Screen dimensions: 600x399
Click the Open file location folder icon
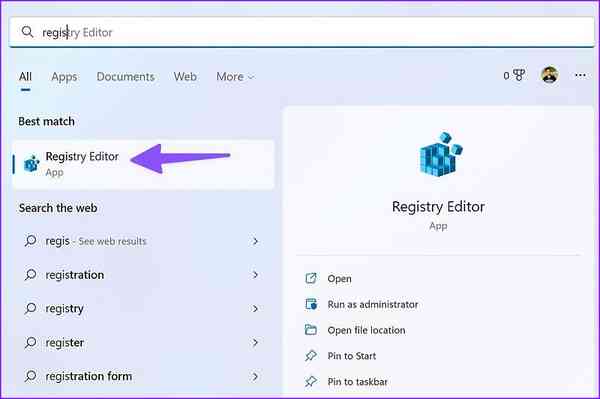pos(311,329)
